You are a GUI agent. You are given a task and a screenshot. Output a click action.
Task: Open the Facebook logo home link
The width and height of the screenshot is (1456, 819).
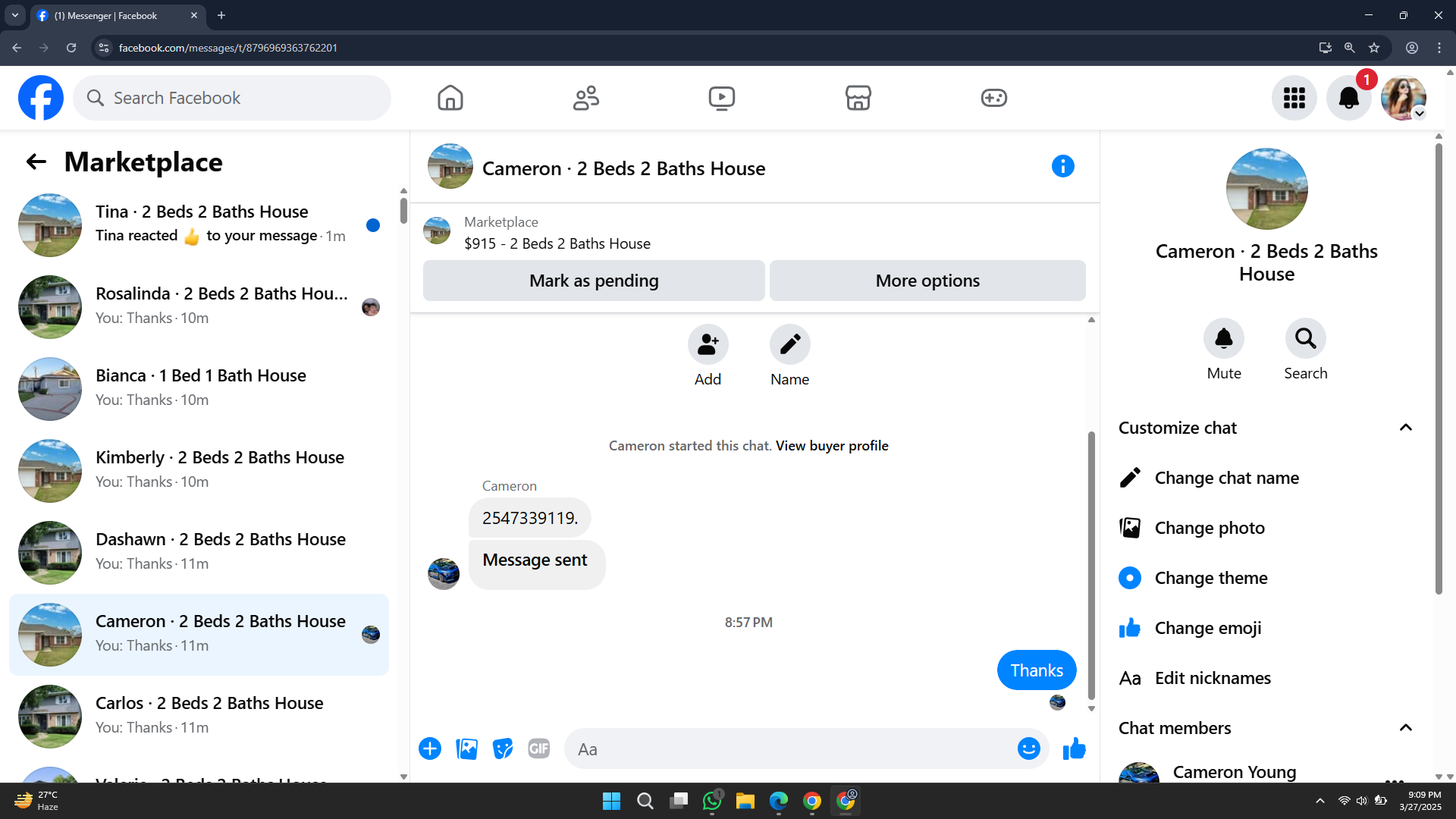click(x=41, y=98)
